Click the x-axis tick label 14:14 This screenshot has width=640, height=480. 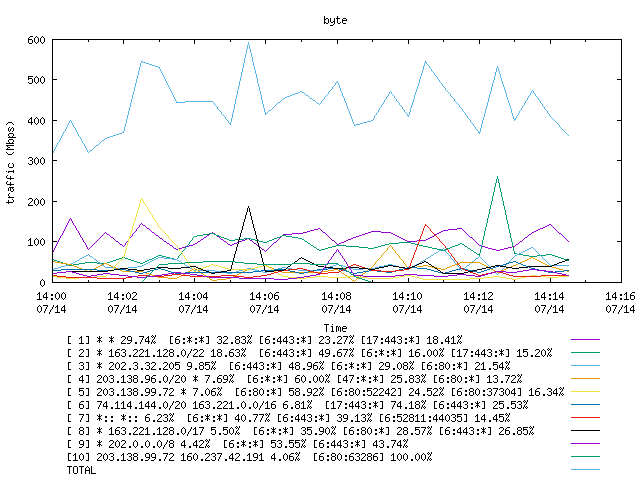pyautogui.click(x=549, y=296)
